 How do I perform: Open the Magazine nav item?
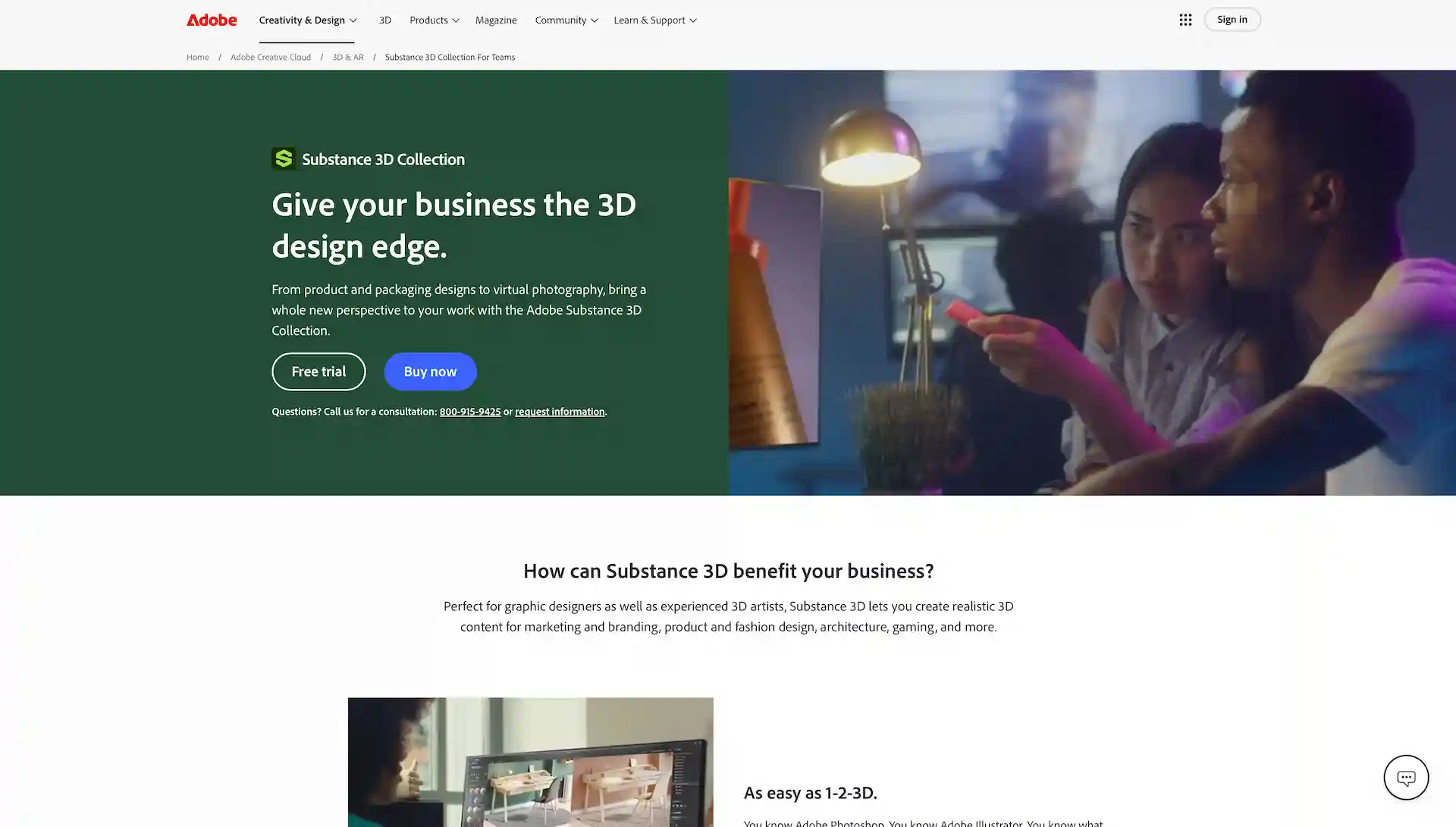[x=496, y=20]
